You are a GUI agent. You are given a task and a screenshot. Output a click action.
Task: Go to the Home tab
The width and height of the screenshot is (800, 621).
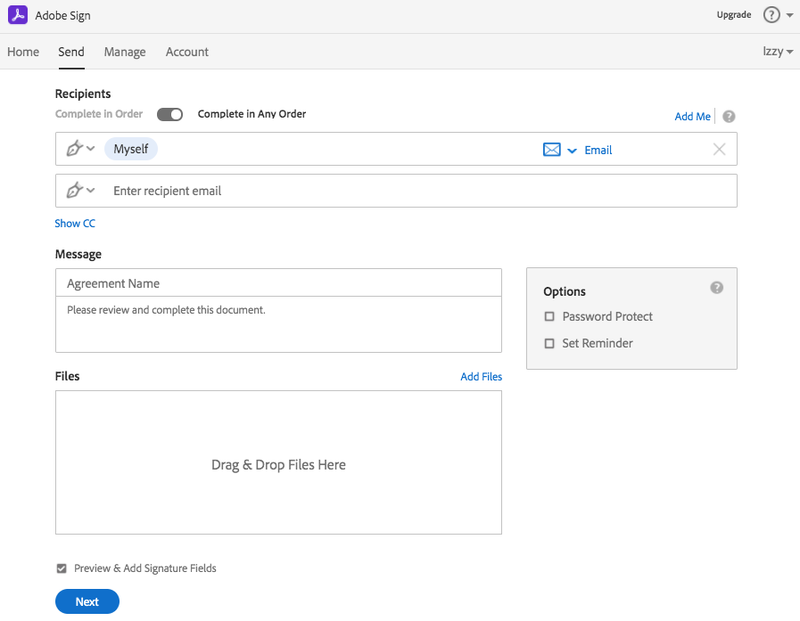tap(23, 52)
